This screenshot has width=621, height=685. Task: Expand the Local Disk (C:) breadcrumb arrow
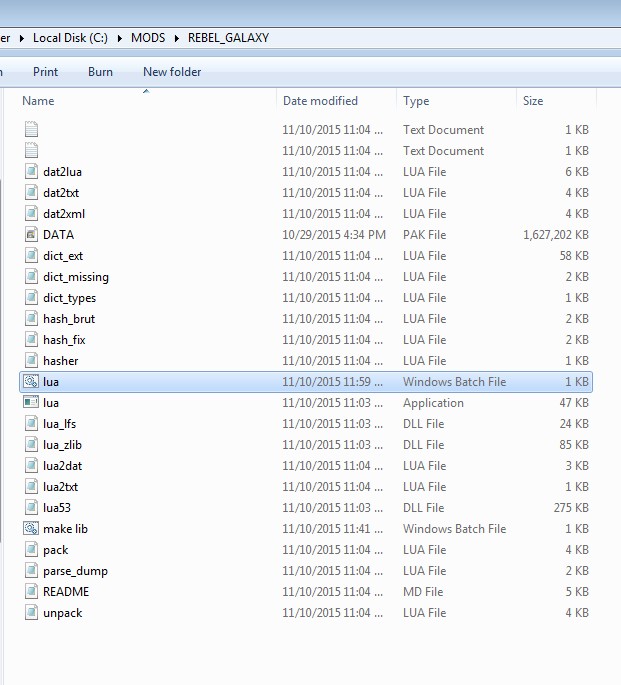coord(120,38)
